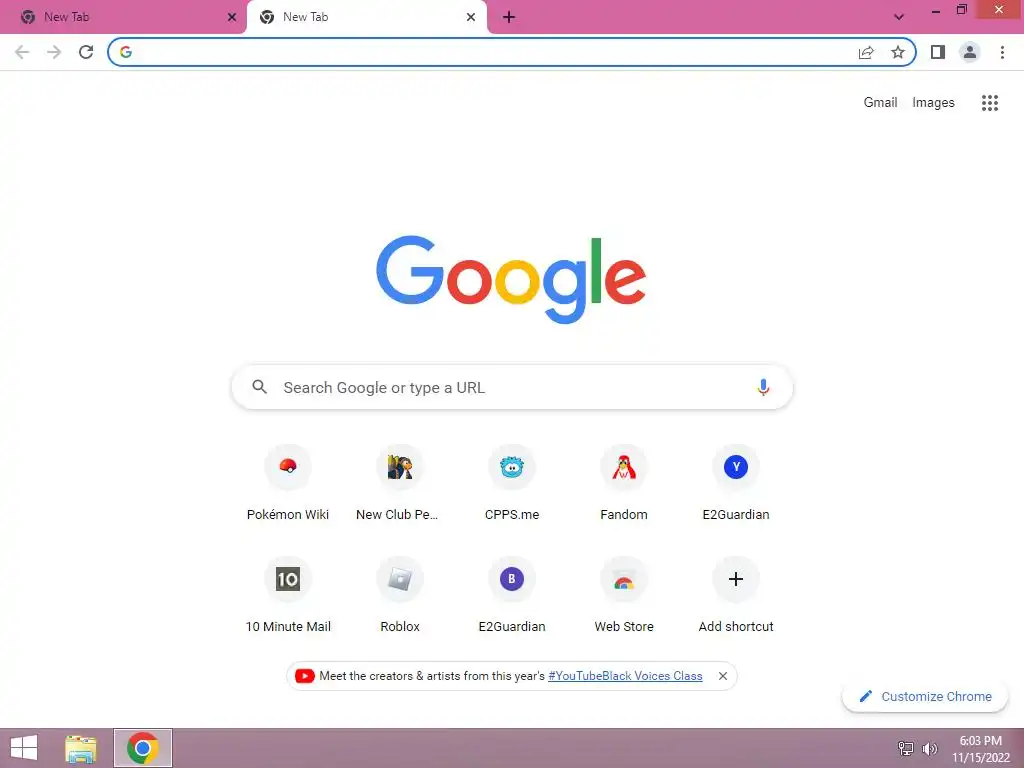Open the profile avatar menu
The image size is (1024, 768).
(x=970, y=52)
